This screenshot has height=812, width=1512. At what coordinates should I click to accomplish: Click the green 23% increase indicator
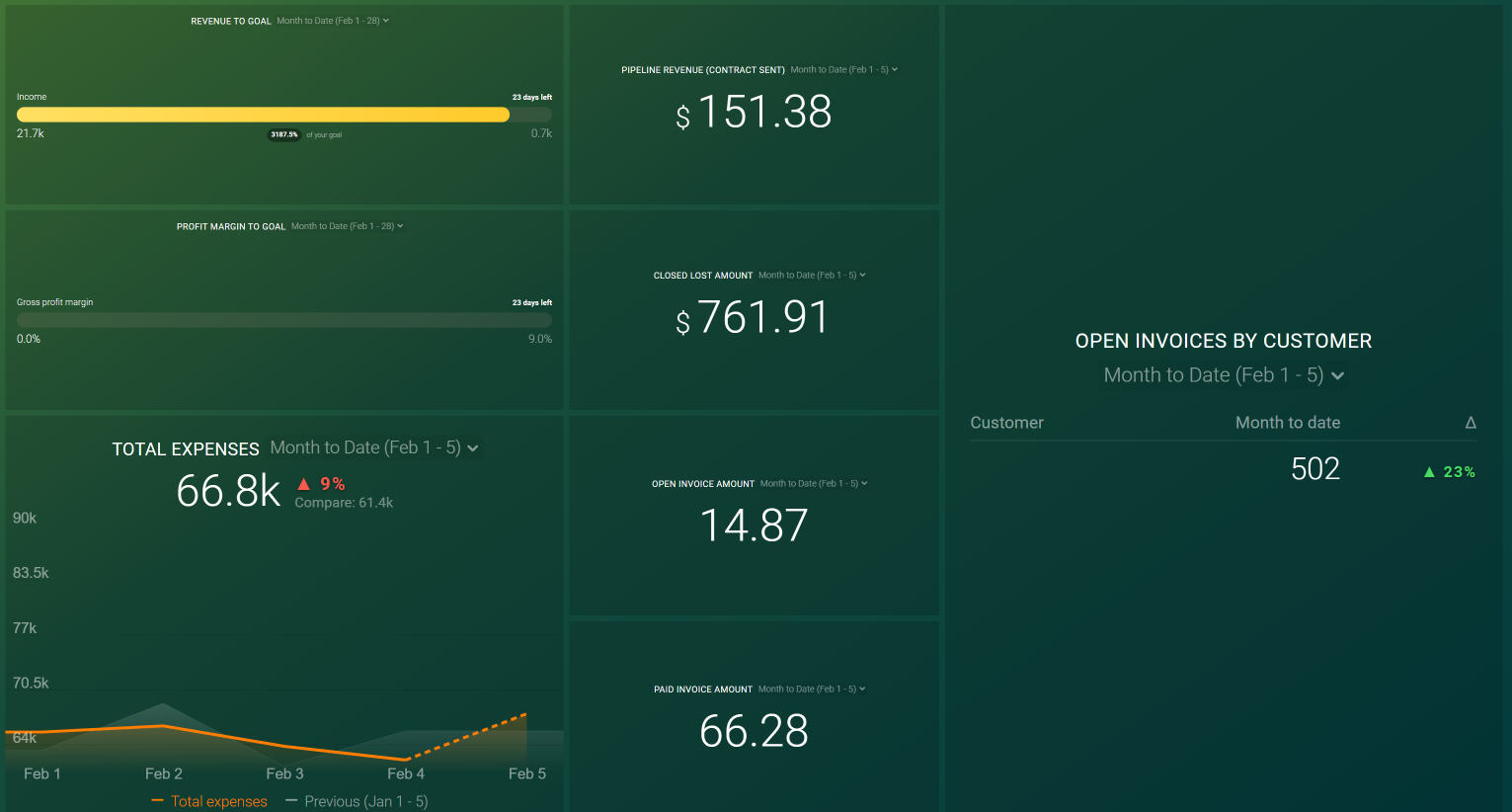pos(1448,471)
